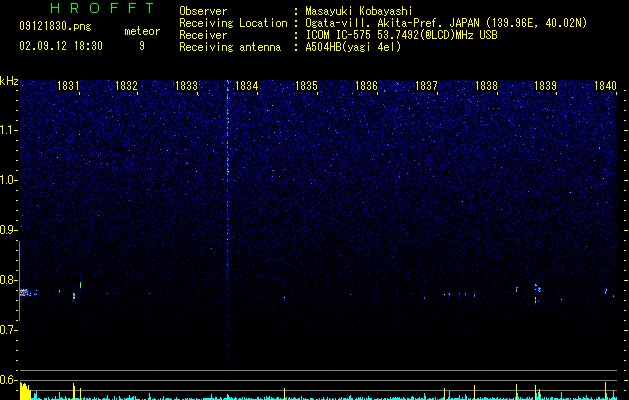Click the 1.0 kHz axis label

pyautogui.click(x=8, y=180)
